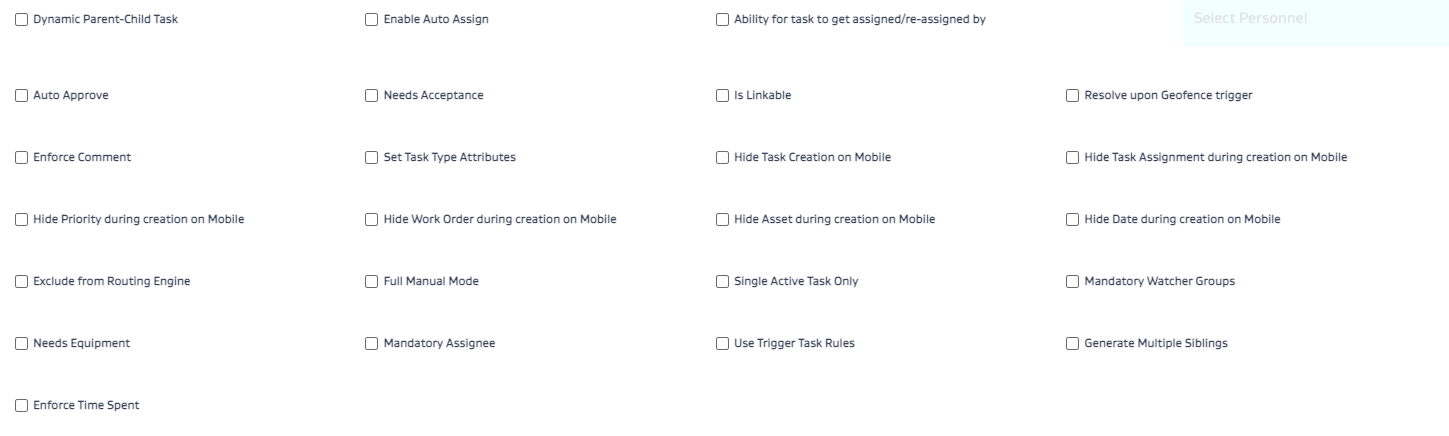Enable the Dynamic Parent-Child Task checkbox
Image resolution: width=1449 pixels, height=436 pixels.
pos(22,20)
